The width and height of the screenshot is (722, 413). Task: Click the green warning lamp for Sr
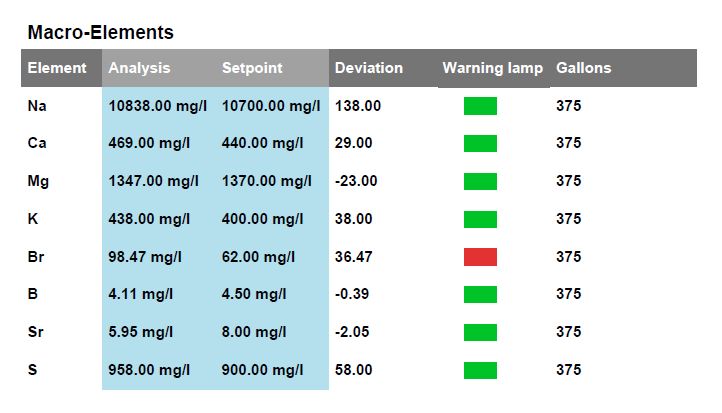pyautogui.click(x=480, y=332)
